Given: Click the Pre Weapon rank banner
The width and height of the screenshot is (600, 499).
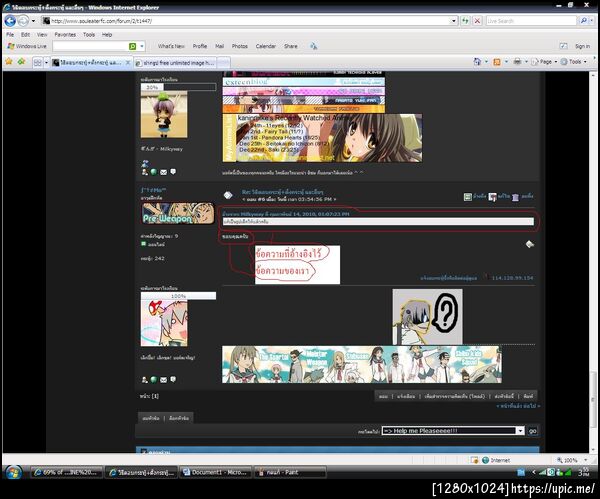Looking at the screenshot, I should (178, 213).
